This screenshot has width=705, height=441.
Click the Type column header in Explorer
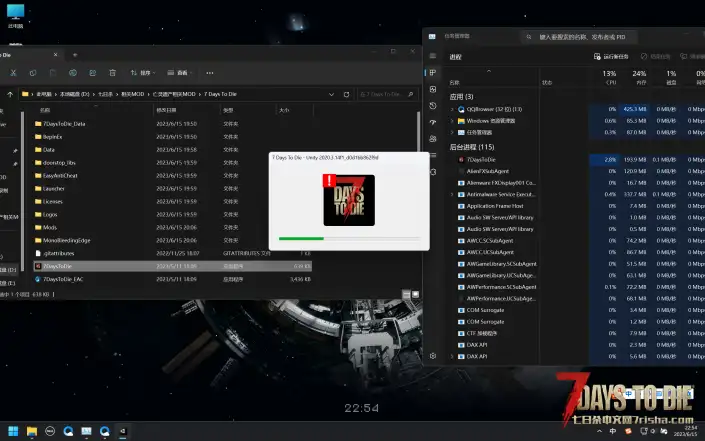(x=228, y=110)
